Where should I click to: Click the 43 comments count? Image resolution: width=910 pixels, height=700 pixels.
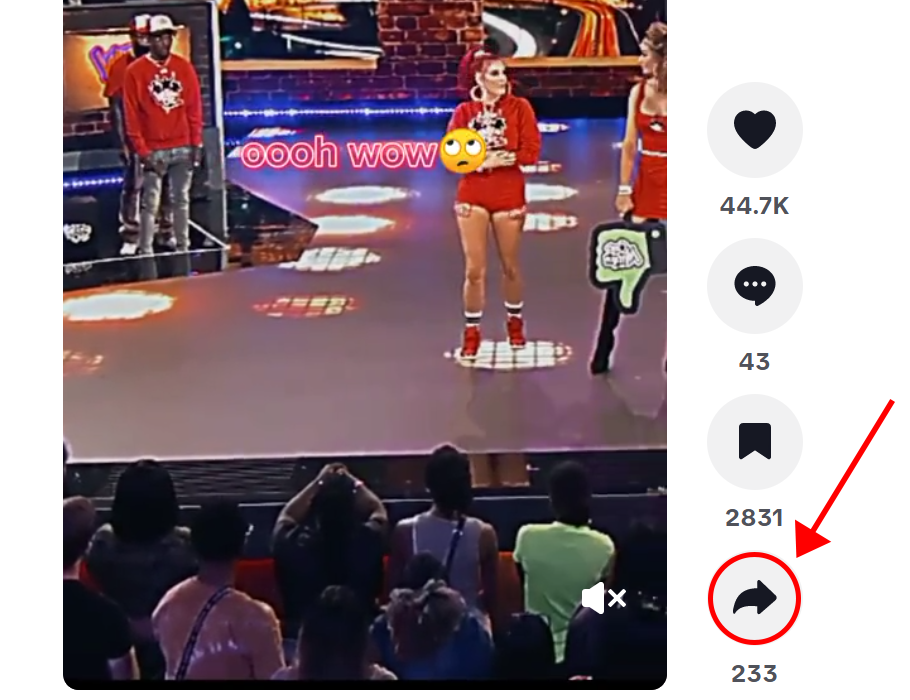(x=754, y=362)
